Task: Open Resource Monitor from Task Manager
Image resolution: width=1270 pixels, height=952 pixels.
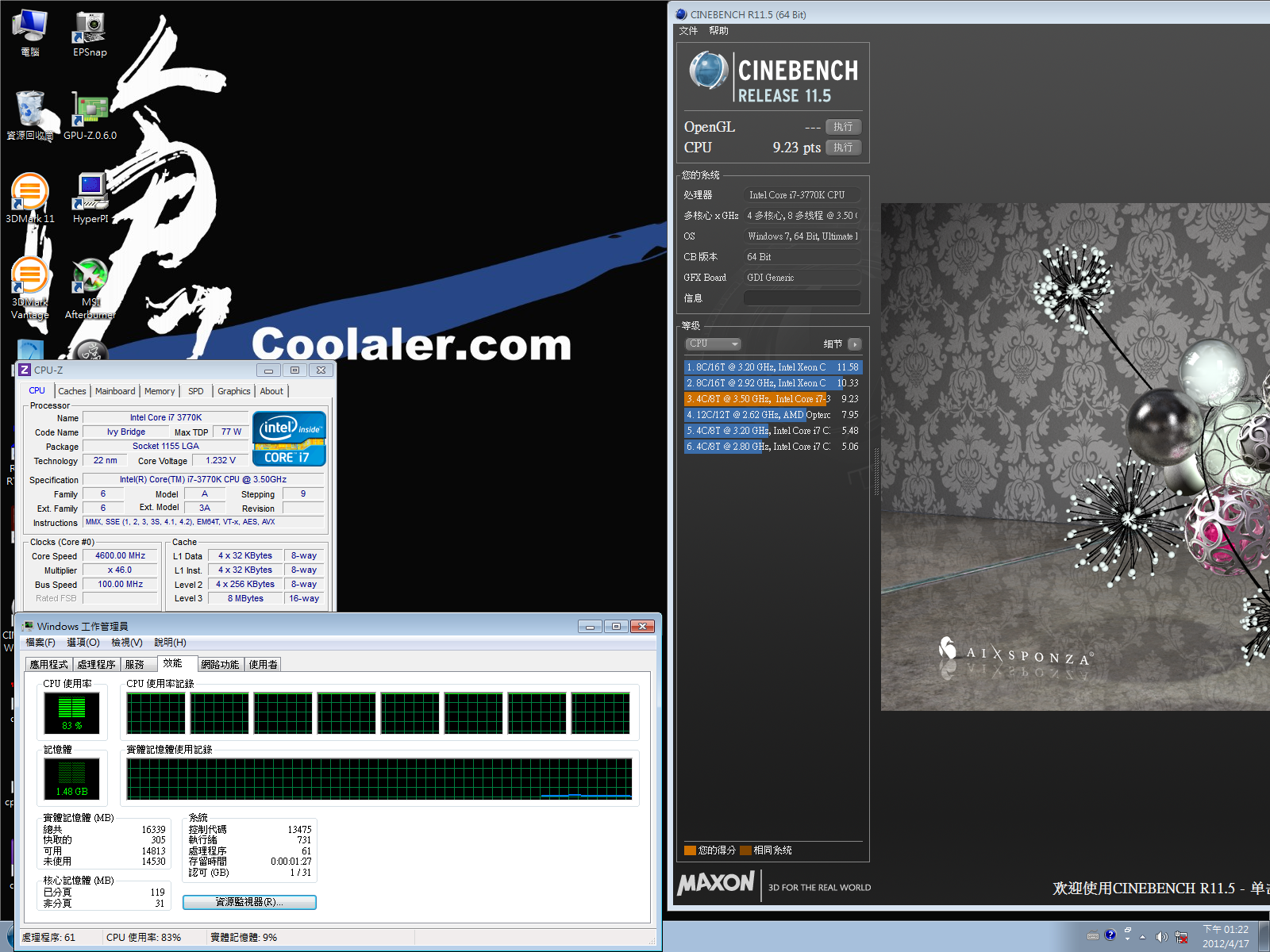Action: point(249,902)
